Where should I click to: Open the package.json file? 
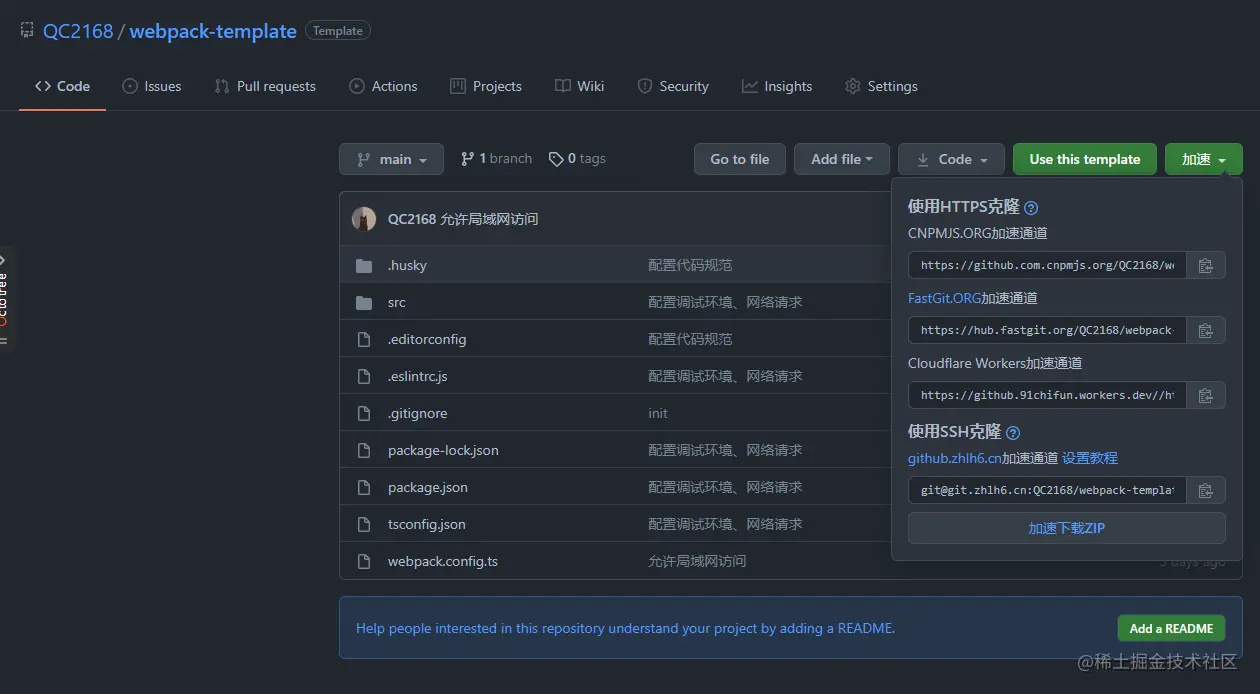(x=428, y=487)
